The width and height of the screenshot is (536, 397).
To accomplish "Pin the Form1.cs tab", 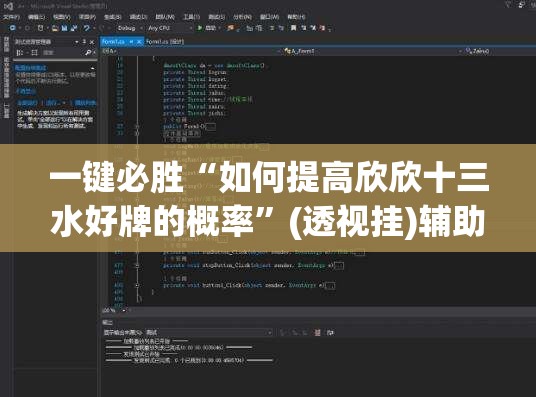I will tap(131, 41).
